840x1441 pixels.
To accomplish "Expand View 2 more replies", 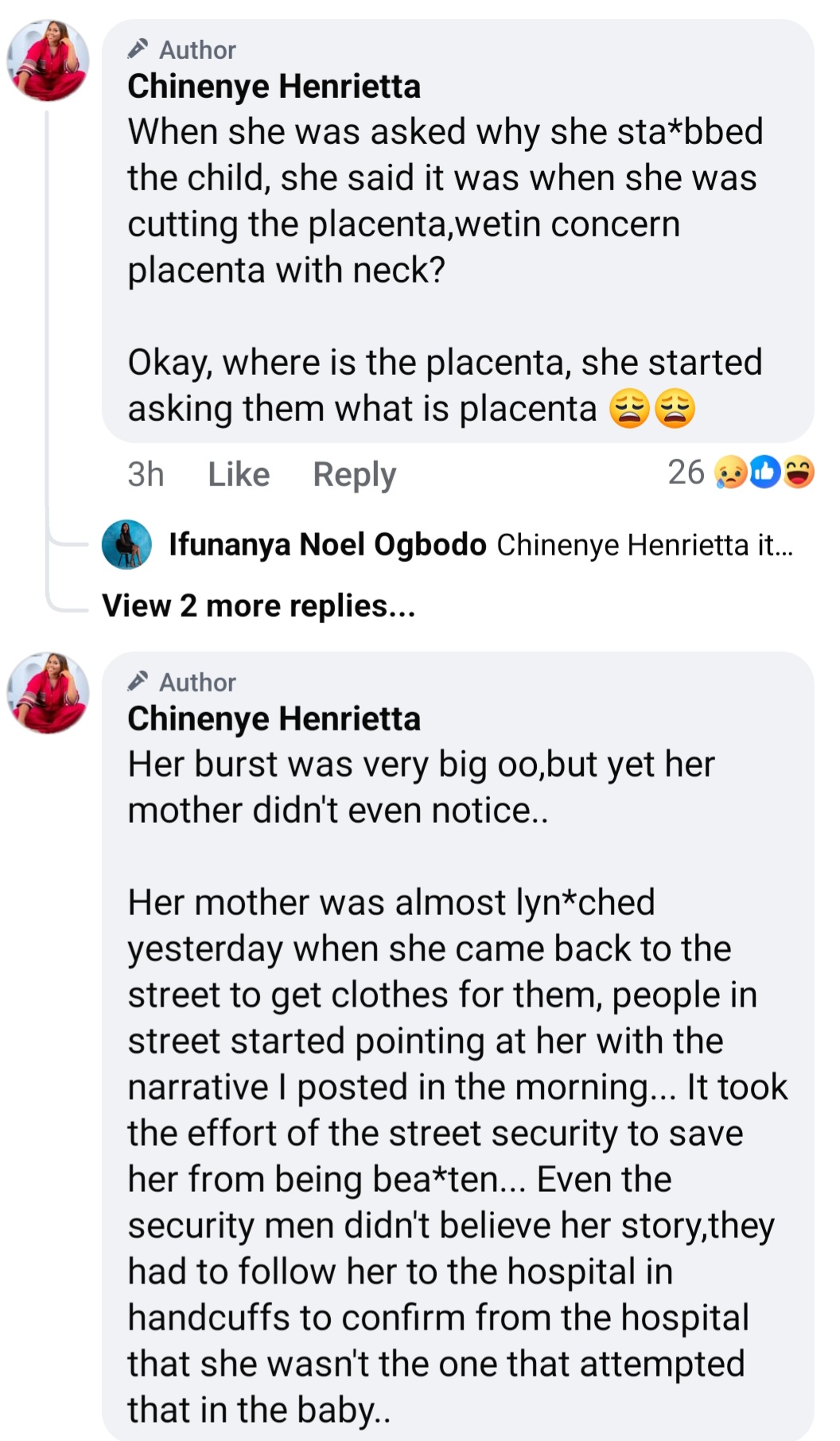I will (259, 606).
